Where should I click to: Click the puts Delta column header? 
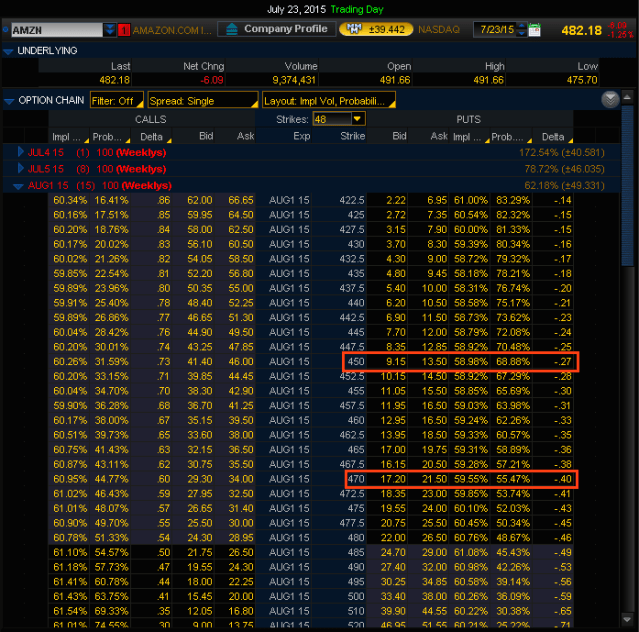click(x=553, y=137)
